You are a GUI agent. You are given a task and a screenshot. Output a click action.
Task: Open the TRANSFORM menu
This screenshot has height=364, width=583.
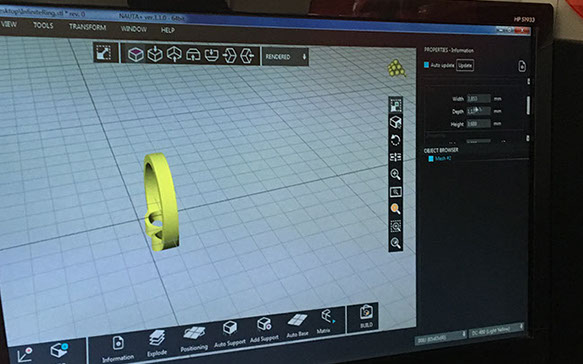[87, 27]
